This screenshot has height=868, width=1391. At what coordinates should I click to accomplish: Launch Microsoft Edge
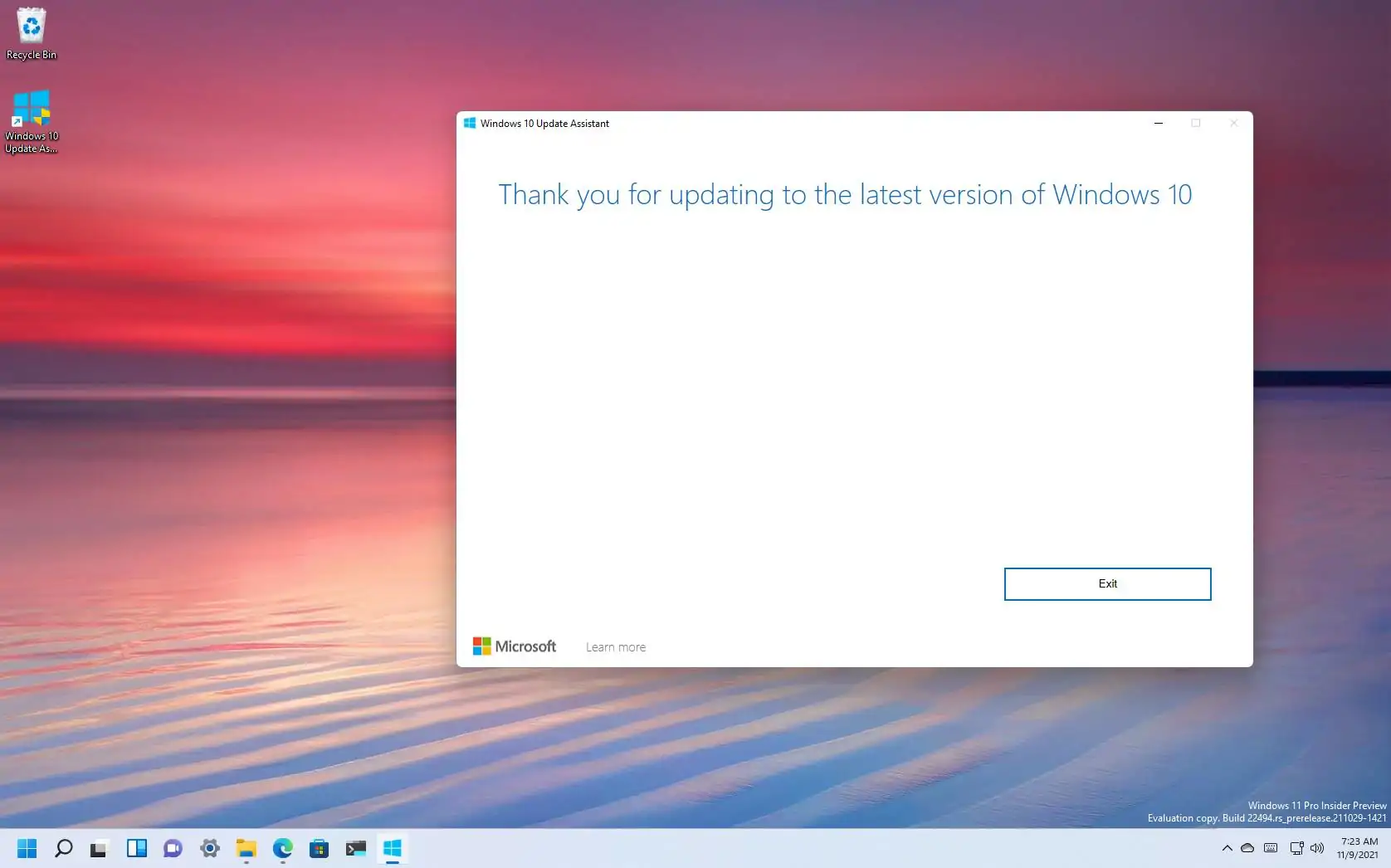pyautogui.click(x=282, y=849)
